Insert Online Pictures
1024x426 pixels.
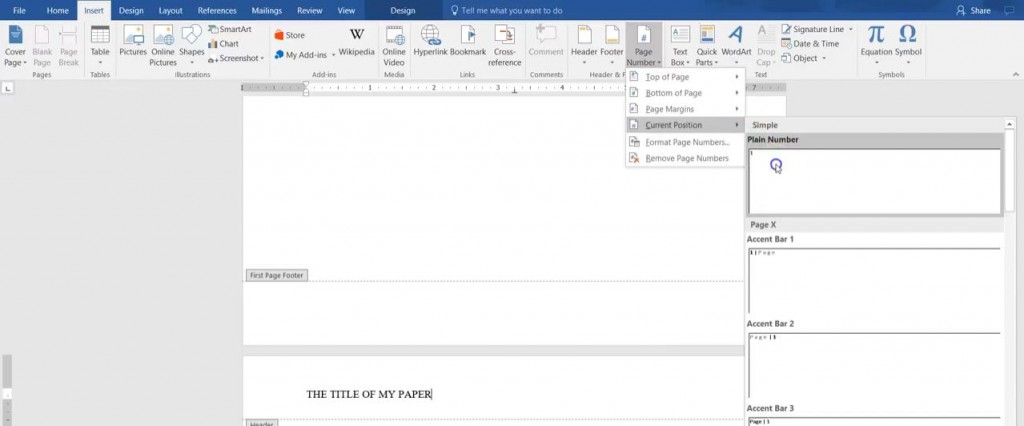163,46
